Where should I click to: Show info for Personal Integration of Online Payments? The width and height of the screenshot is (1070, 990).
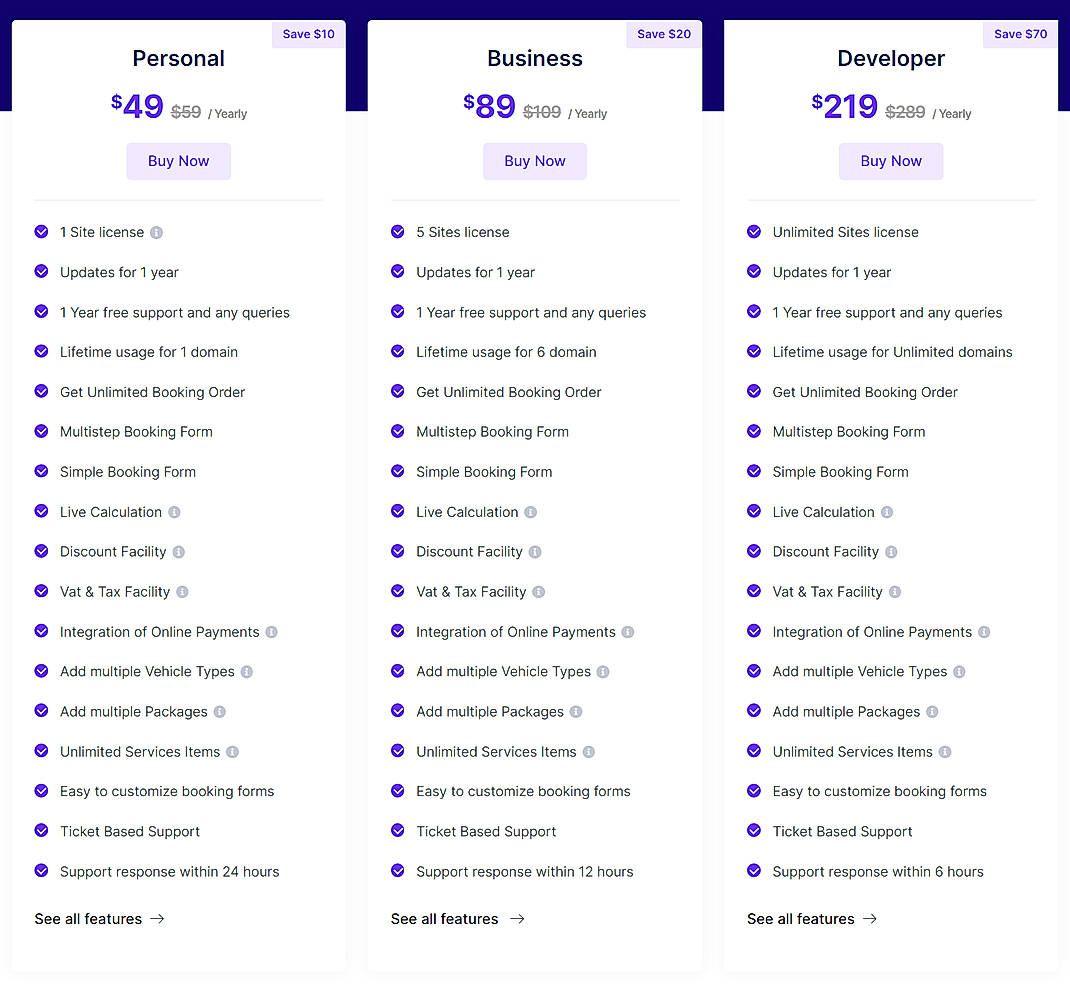point(272,632)
